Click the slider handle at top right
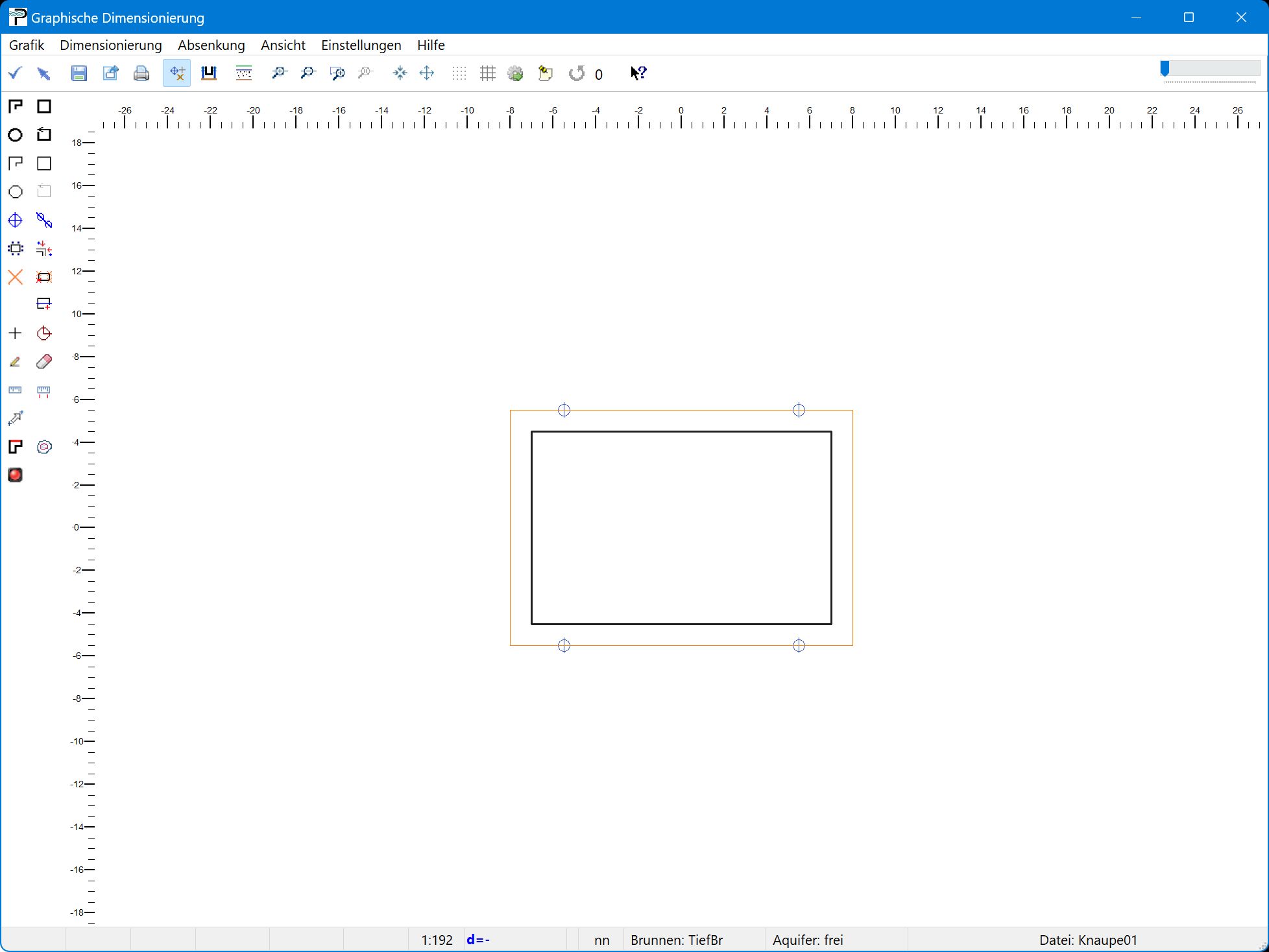Image resolution: width=1269 pixels, height=952 pixels. point(1165,69)
